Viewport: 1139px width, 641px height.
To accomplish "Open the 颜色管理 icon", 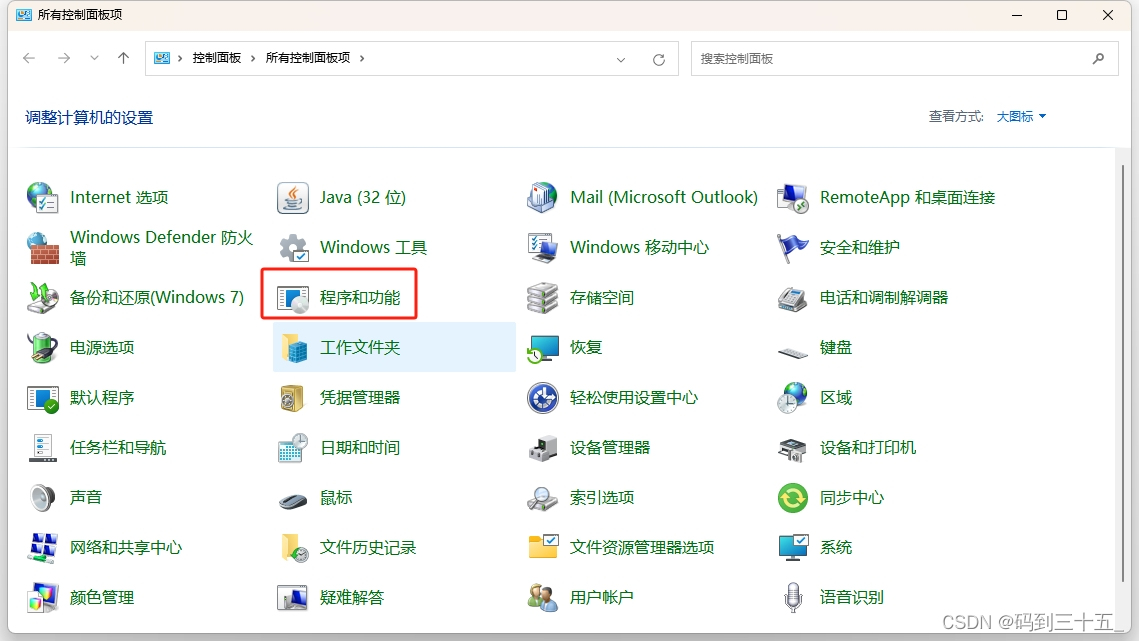I will click(x=43, y=597).
